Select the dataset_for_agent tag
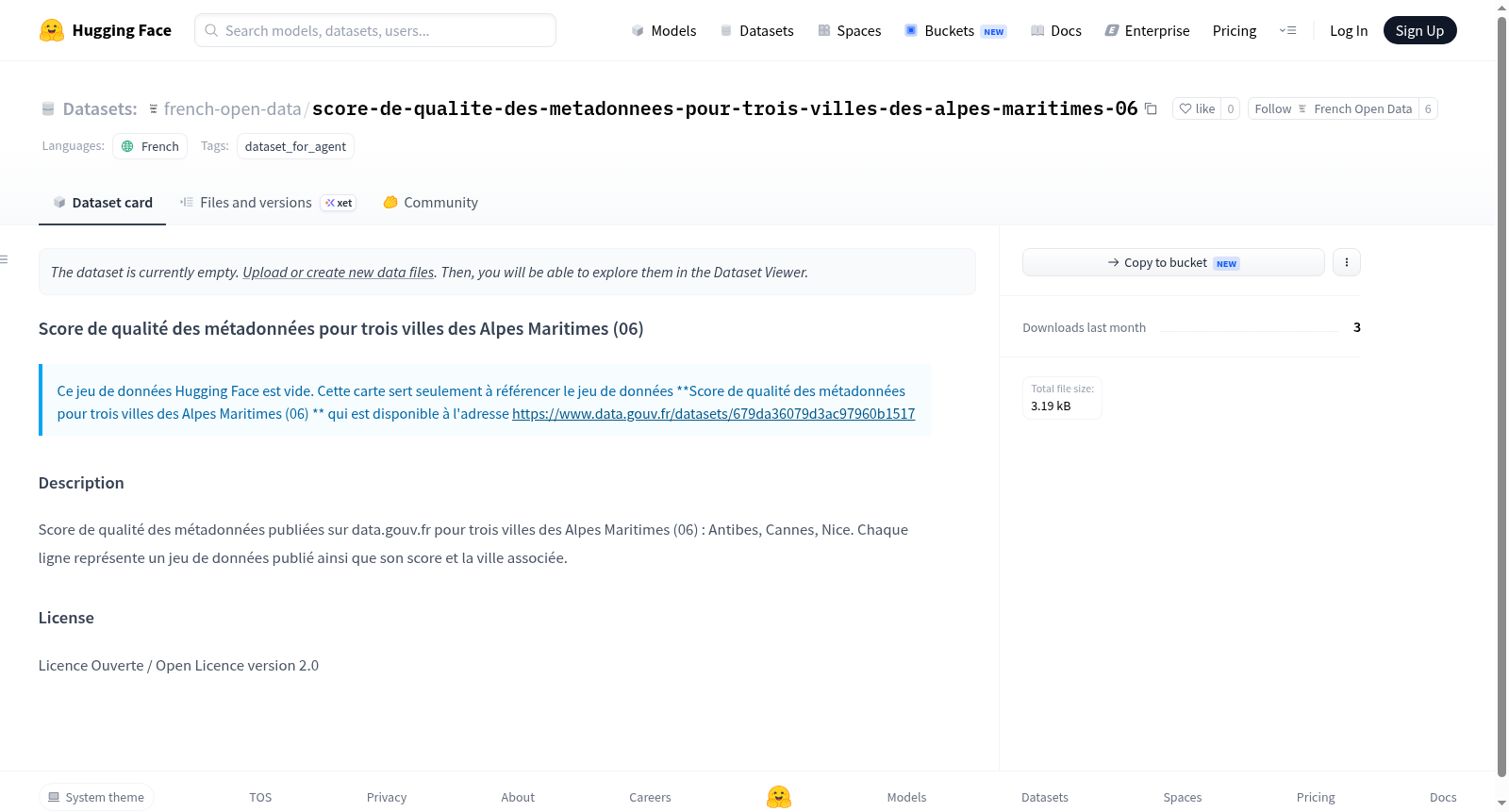The width and height of the screenshot is (1509, 812). pos(295,146)
